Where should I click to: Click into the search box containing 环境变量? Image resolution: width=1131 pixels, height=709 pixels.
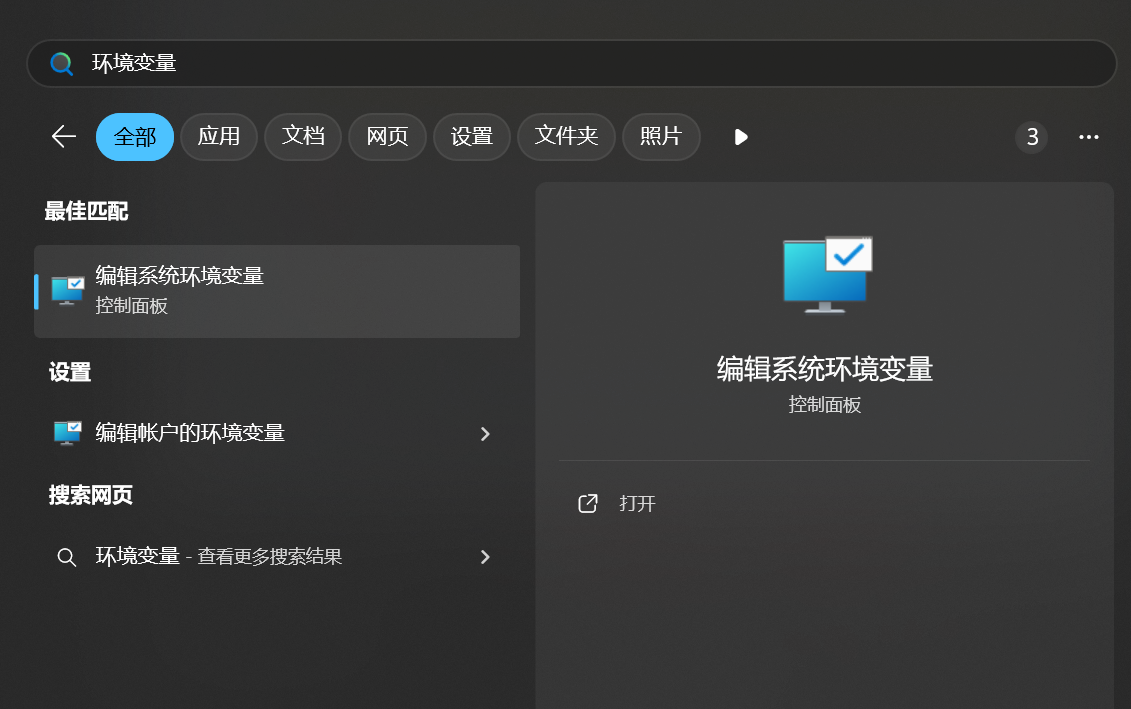coord(600,64)
